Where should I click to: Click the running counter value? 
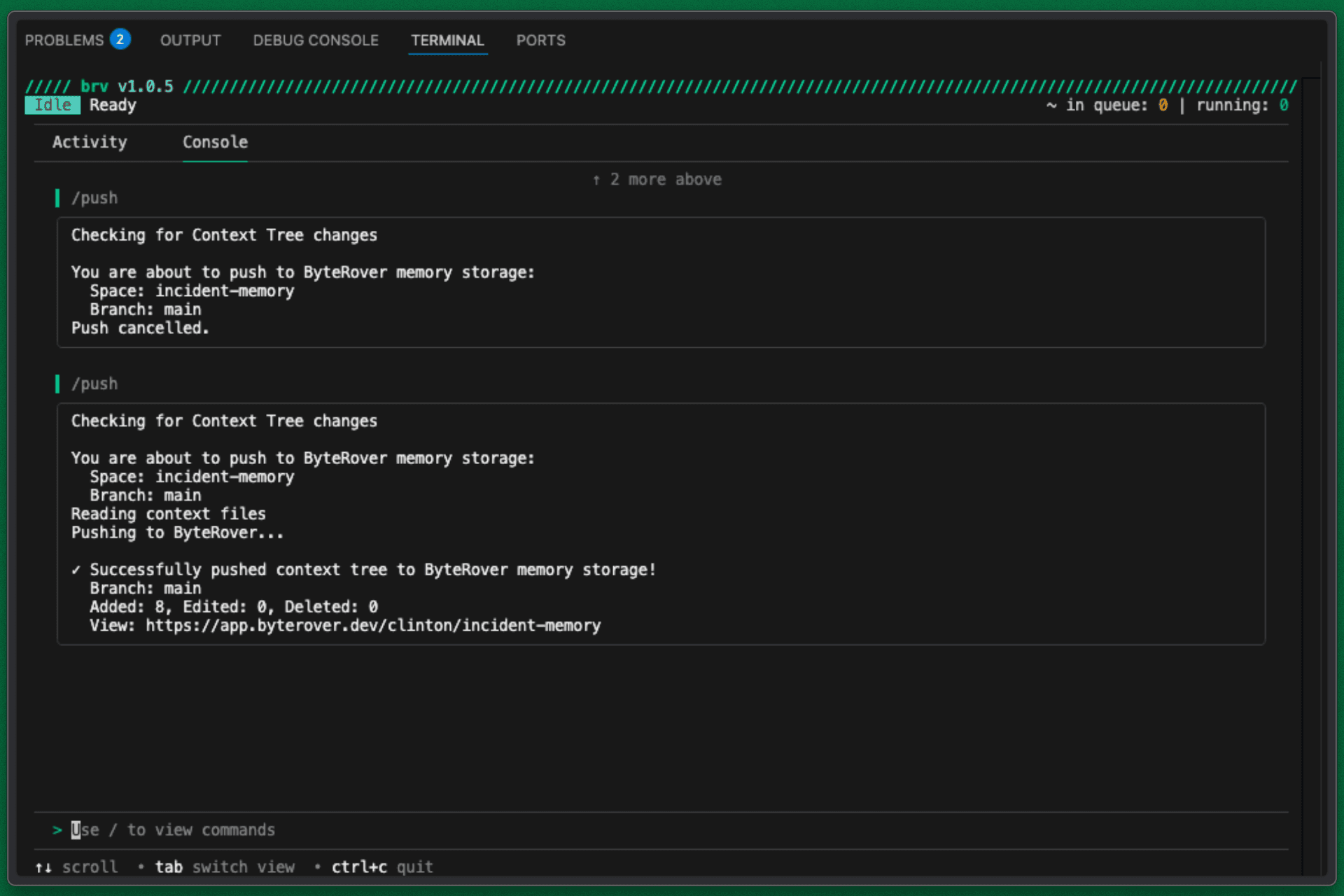point(1283,105)
